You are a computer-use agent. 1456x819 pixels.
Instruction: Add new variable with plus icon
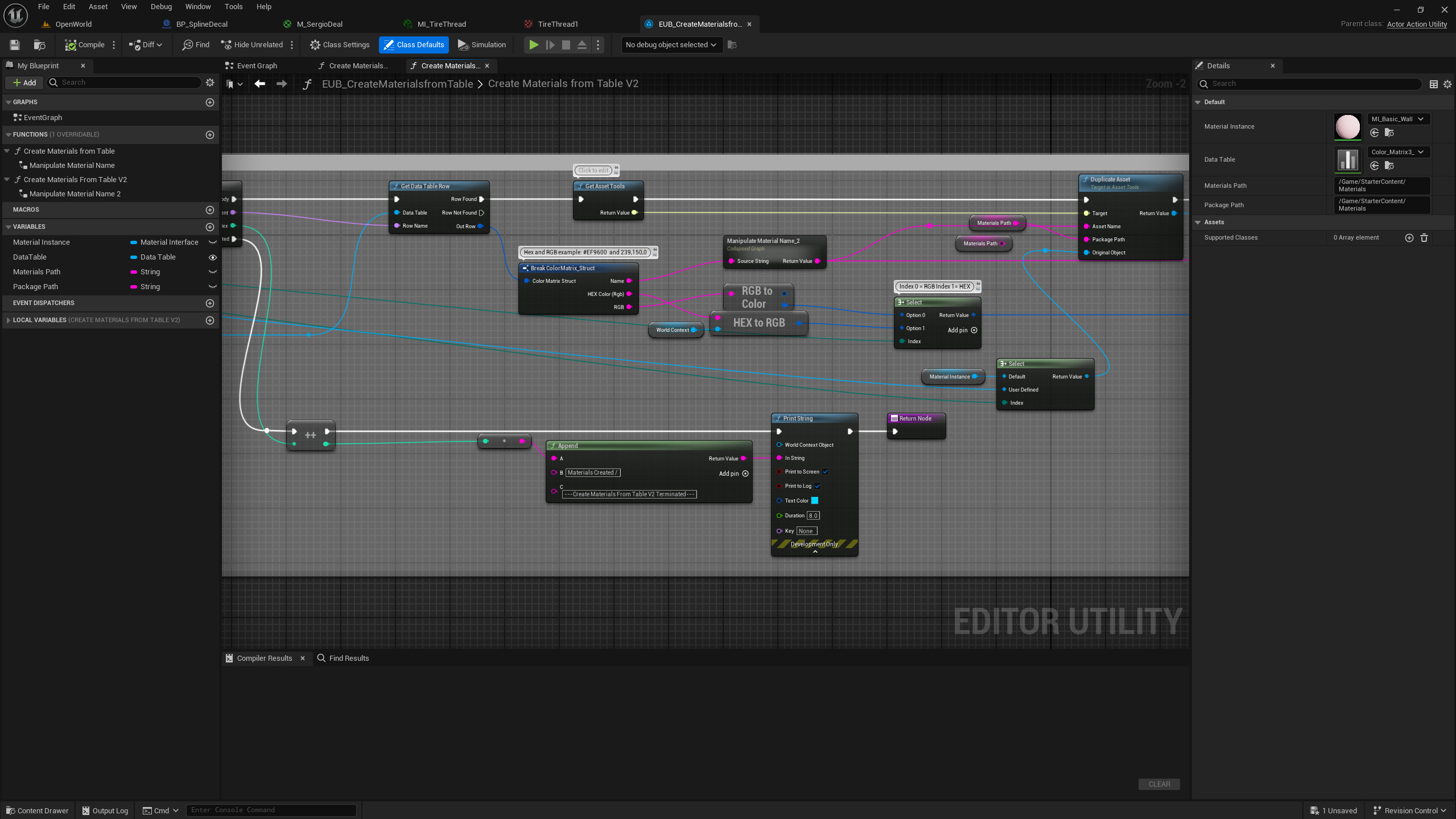209,227
